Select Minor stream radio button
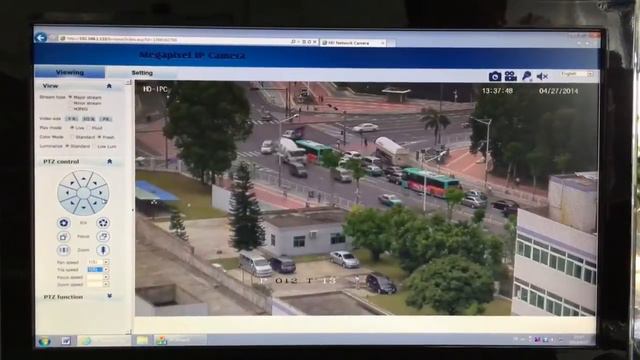 click(70, 103)
